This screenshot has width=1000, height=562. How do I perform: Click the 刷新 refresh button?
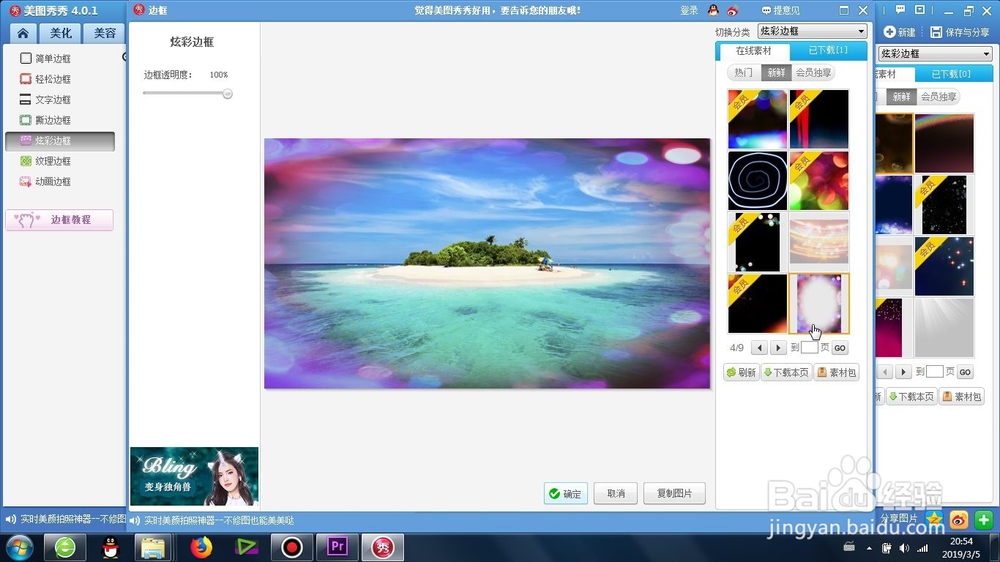741,373
